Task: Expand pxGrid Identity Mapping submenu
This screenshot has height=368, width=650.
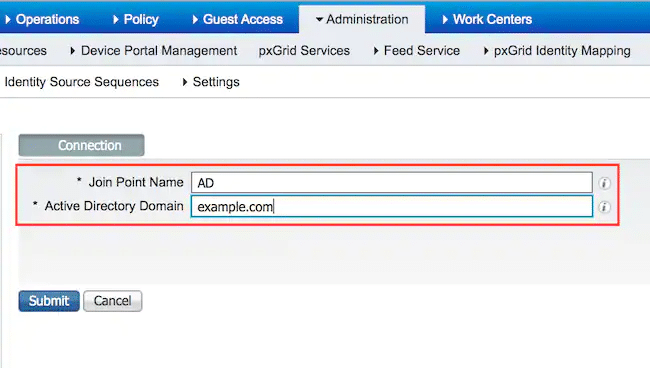Action: 557,51
